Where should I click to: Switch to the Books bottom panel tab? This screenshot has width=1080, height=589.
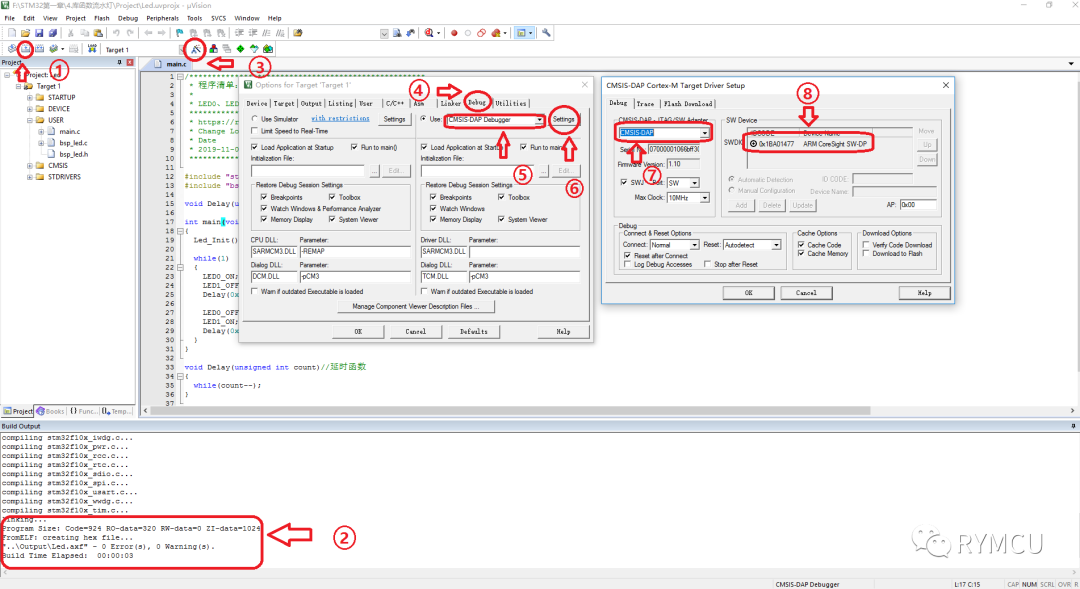pos(50,411)
